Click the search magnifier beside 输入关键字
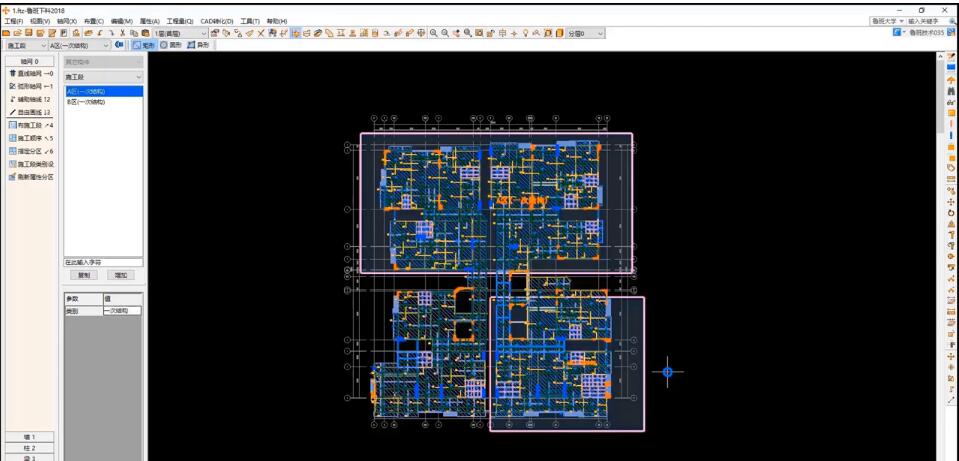The image size is (959, 461). pos(952,21)
